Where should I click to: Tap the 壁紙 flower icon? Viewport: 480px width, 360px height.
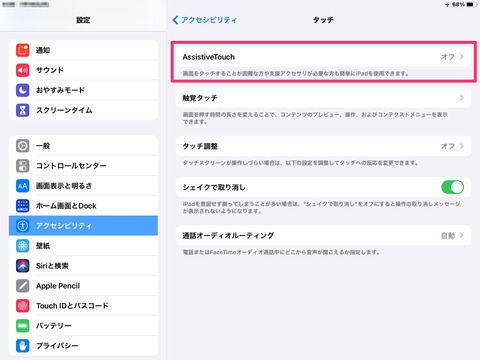tap(23, 246)
